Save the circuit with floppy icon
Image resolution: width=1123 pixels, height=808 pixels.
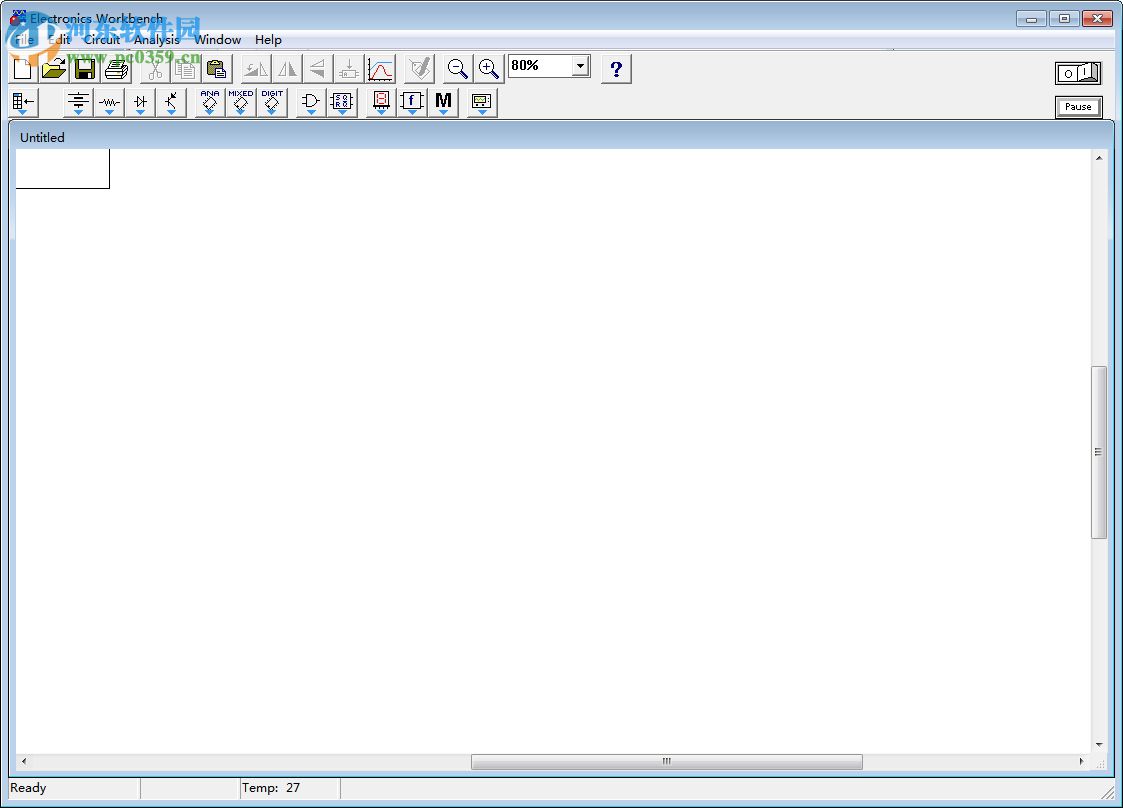(85, 69)
